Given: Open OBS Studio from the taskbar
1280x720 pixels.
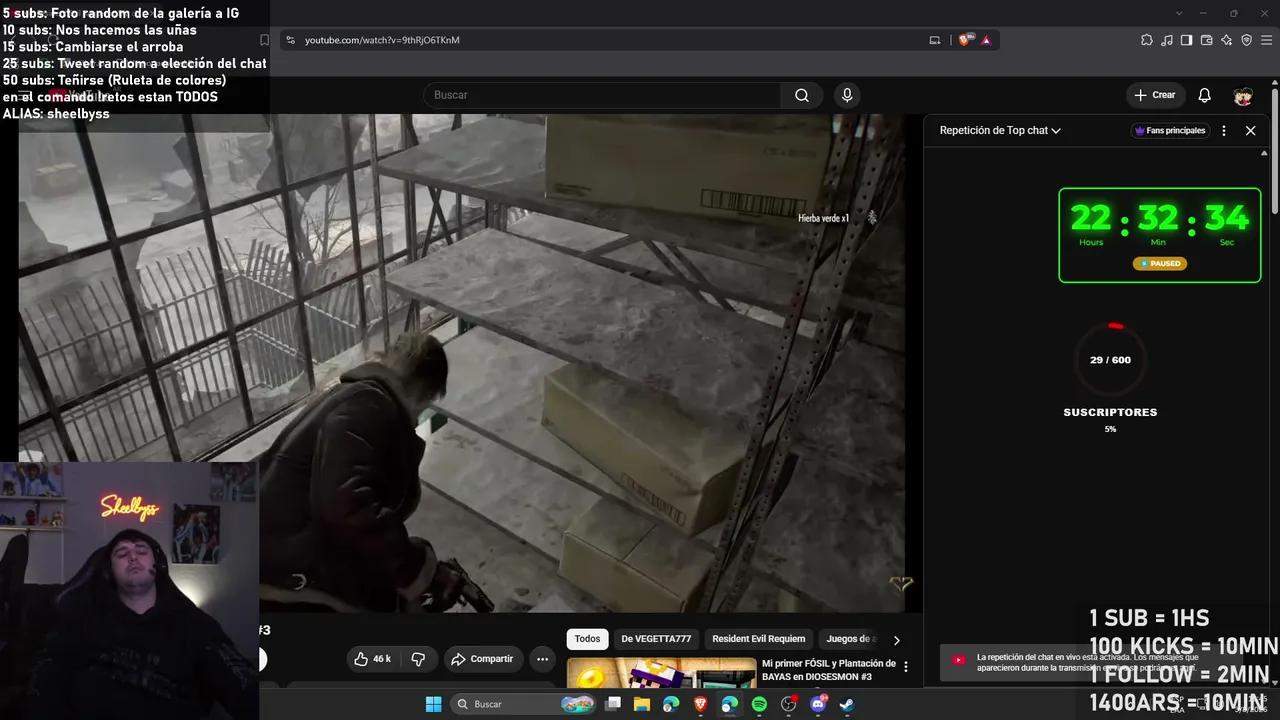Looking at the screenshot, I should pos(789,704).
